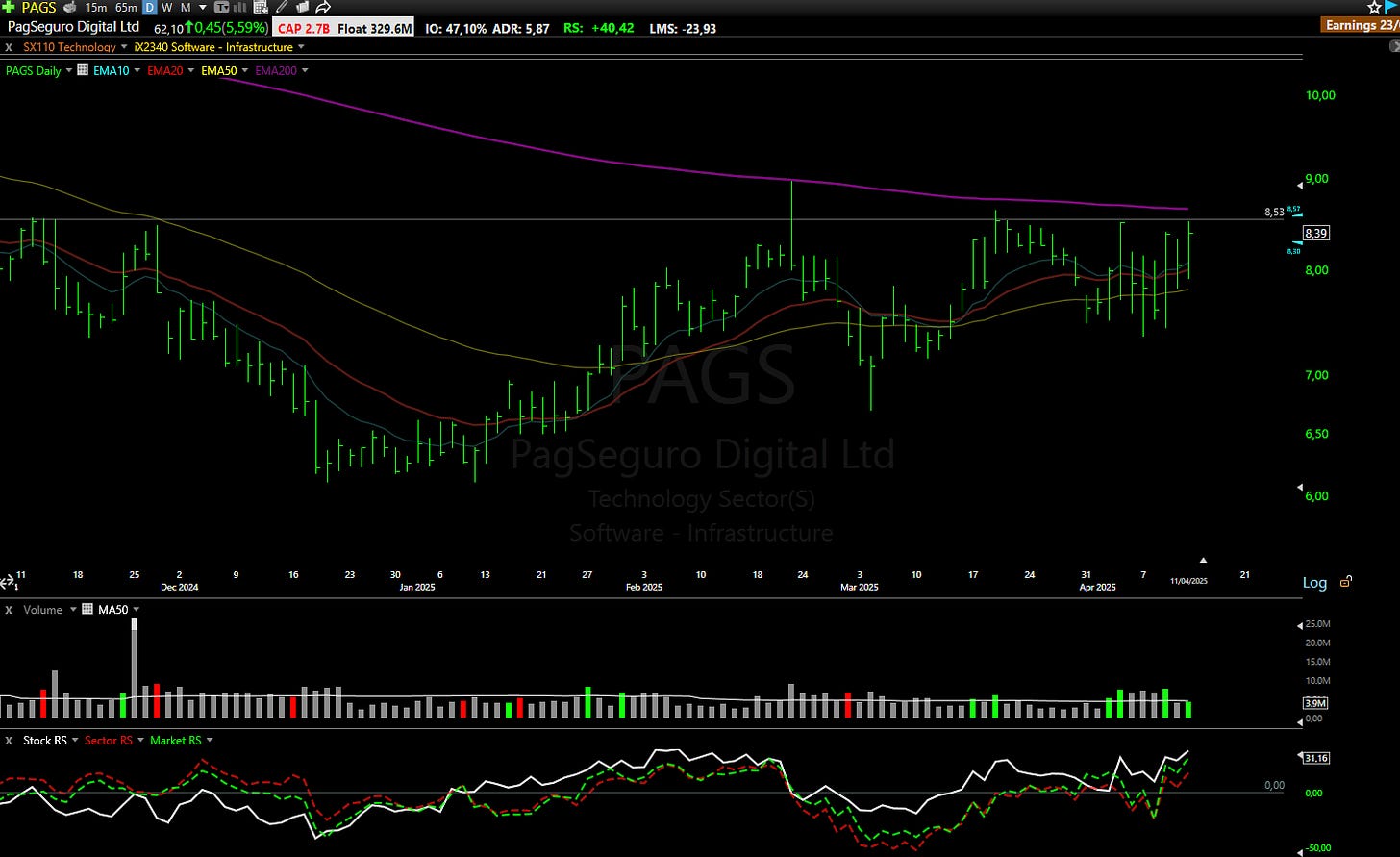Close the Volume pane with its x

click(9, 610)
